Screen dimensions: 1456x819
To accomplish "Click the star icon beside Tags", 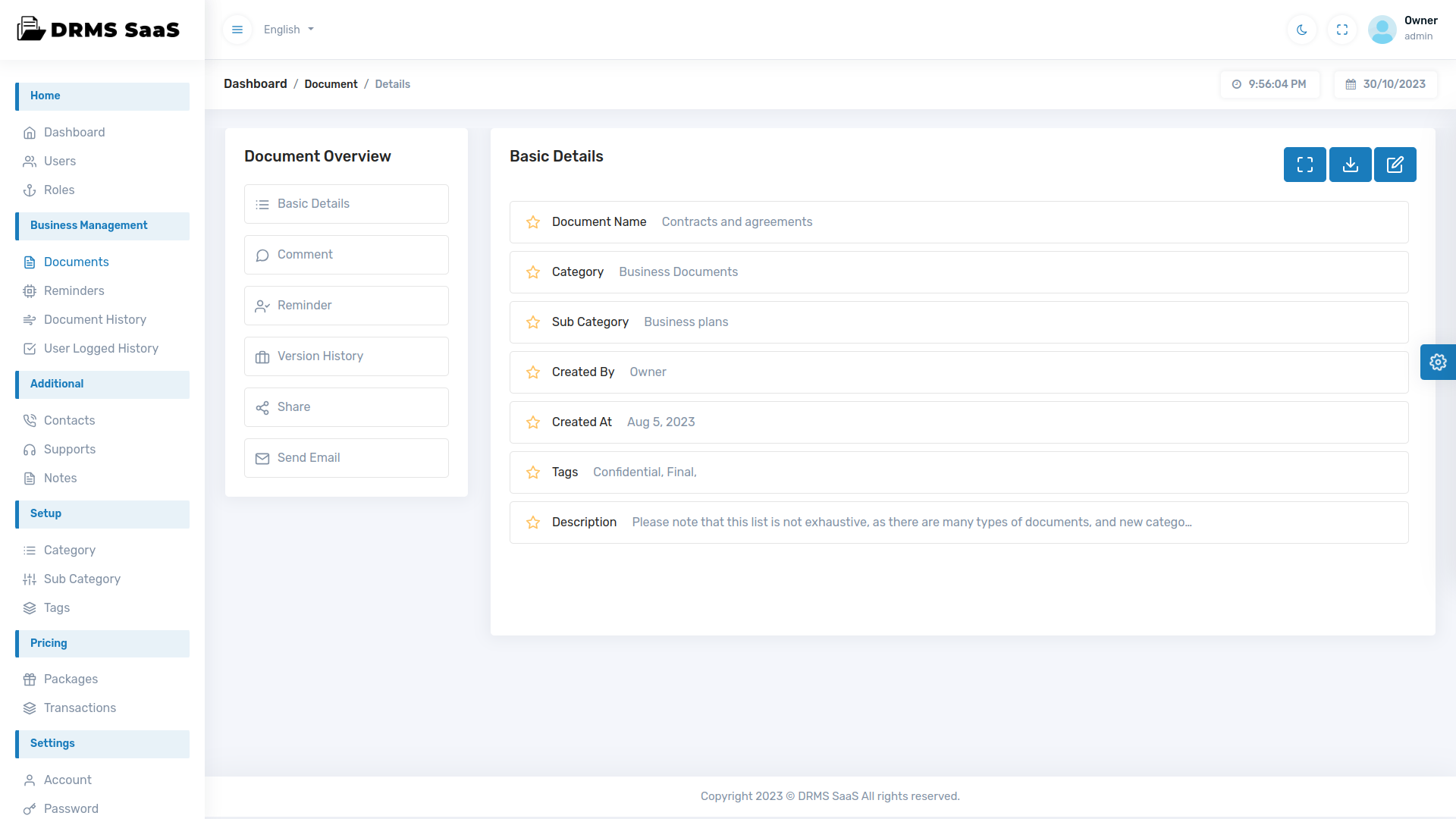I will coord(533,472).
